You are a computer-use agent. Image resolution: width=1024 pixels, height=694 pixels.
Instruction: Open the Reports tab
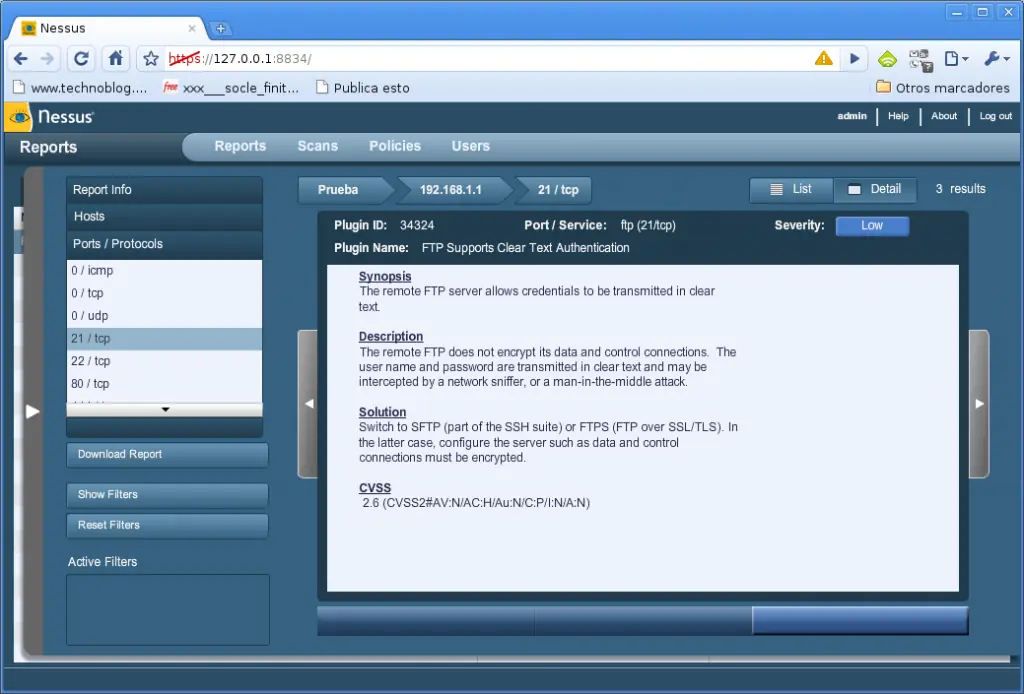click(240, 146)
